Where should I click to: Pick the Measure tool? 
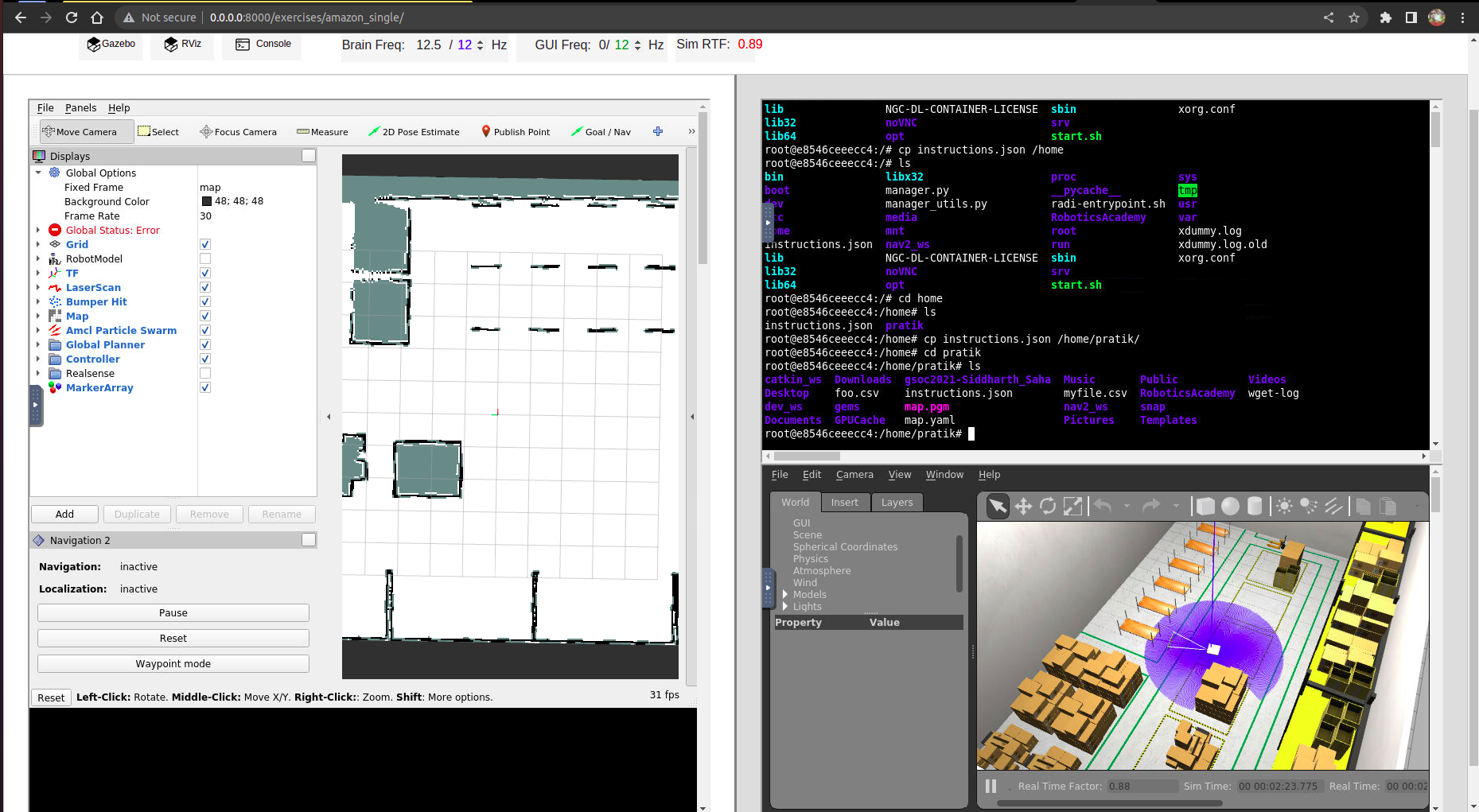322,132
